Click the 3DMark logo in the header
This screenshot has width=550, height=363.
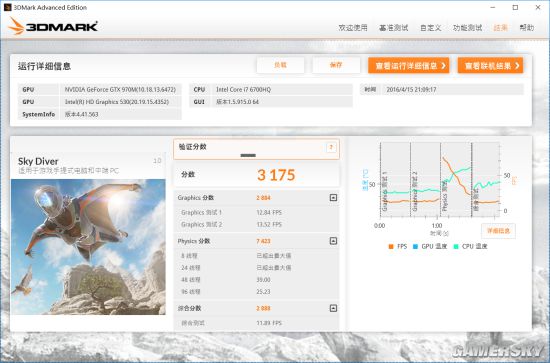(53, 26)
